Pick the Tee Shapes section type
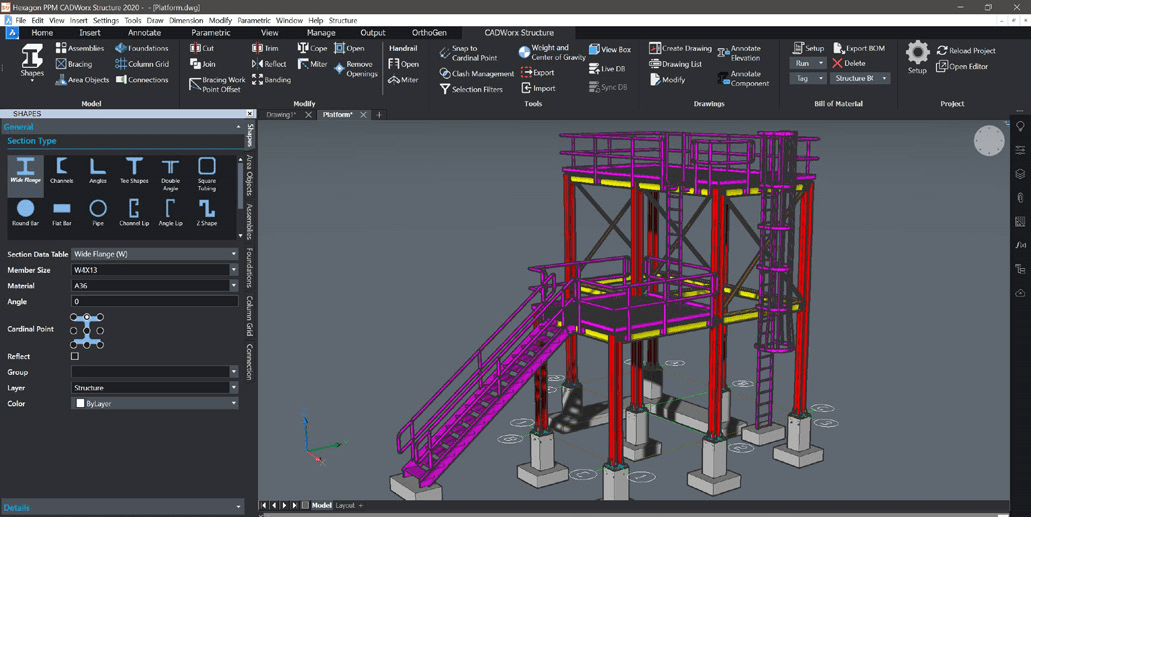1152x648 pixels. tap(134, 170)
